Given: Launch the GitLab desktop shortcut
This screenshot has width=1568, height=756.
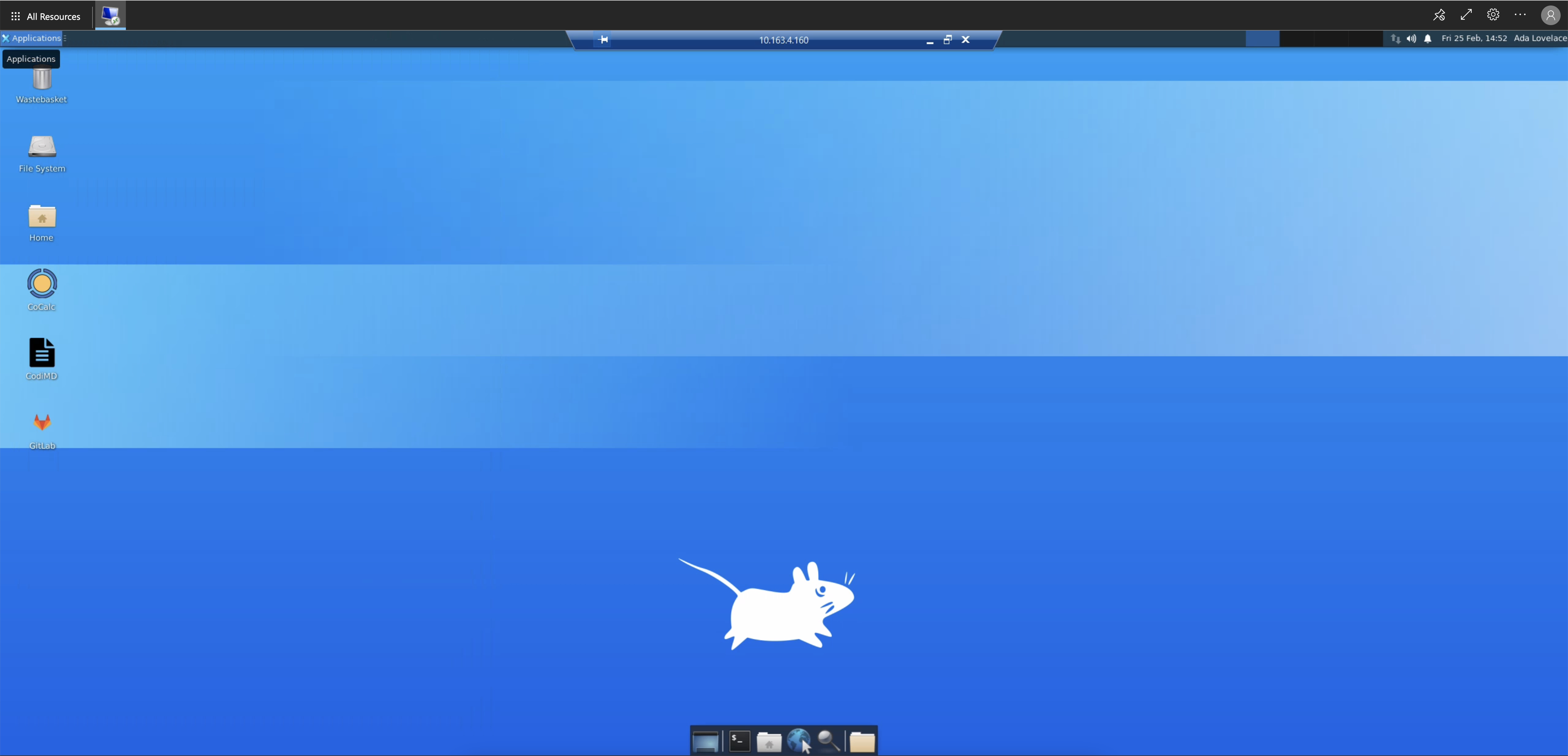Looking at the screenshot, I should pos(41,431).
